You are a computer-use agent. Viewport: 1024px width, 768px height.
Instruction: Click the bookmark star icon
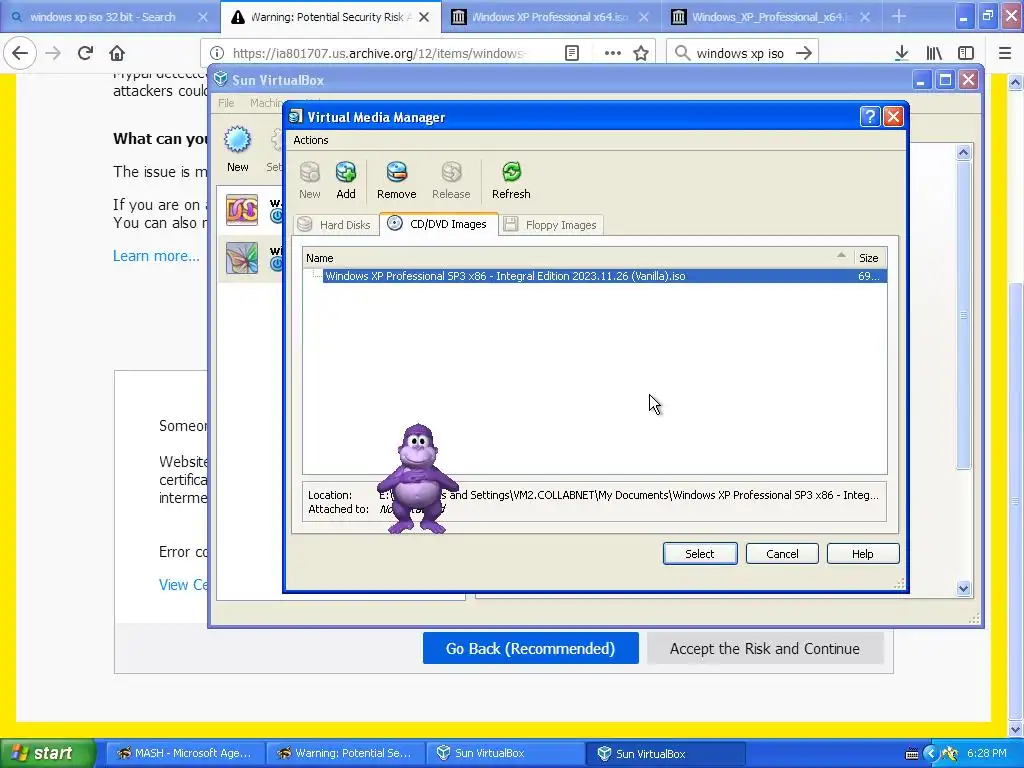641,53
